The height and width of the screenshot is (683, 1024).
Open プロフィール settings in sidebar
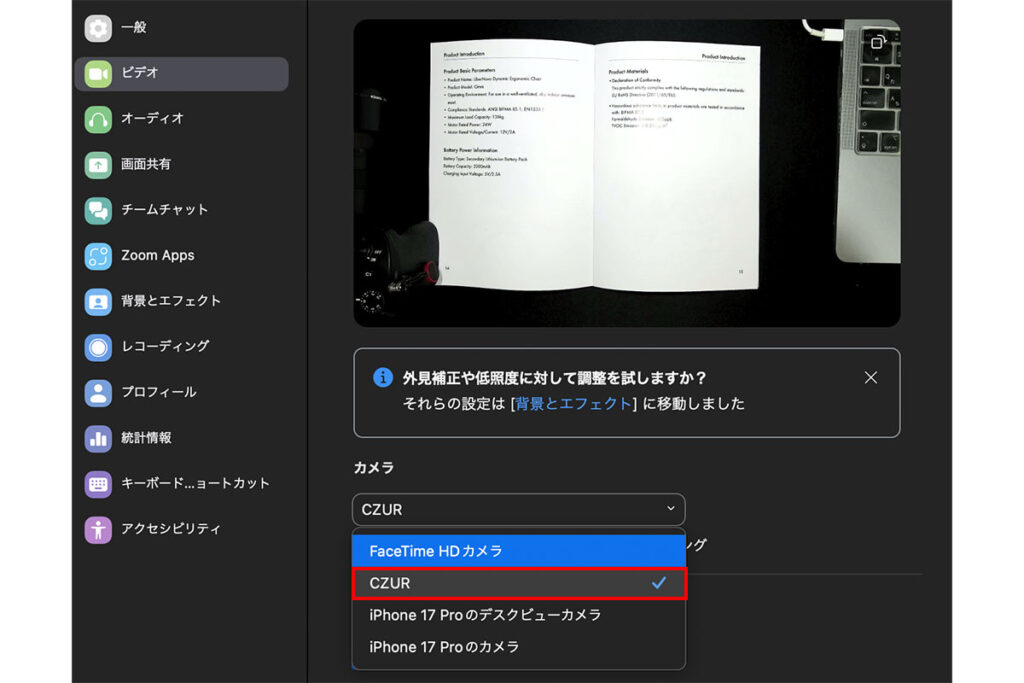158,392
